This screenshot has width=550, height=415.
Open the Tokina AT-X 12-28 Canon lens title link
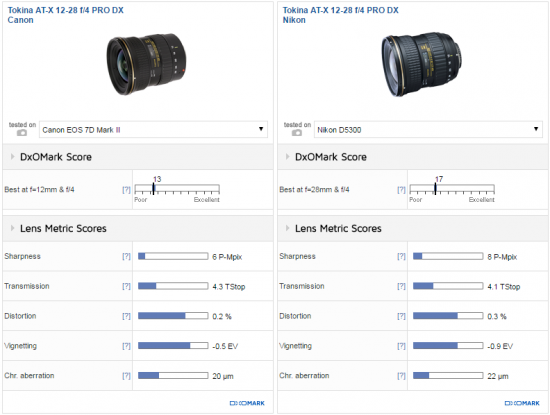66,15
